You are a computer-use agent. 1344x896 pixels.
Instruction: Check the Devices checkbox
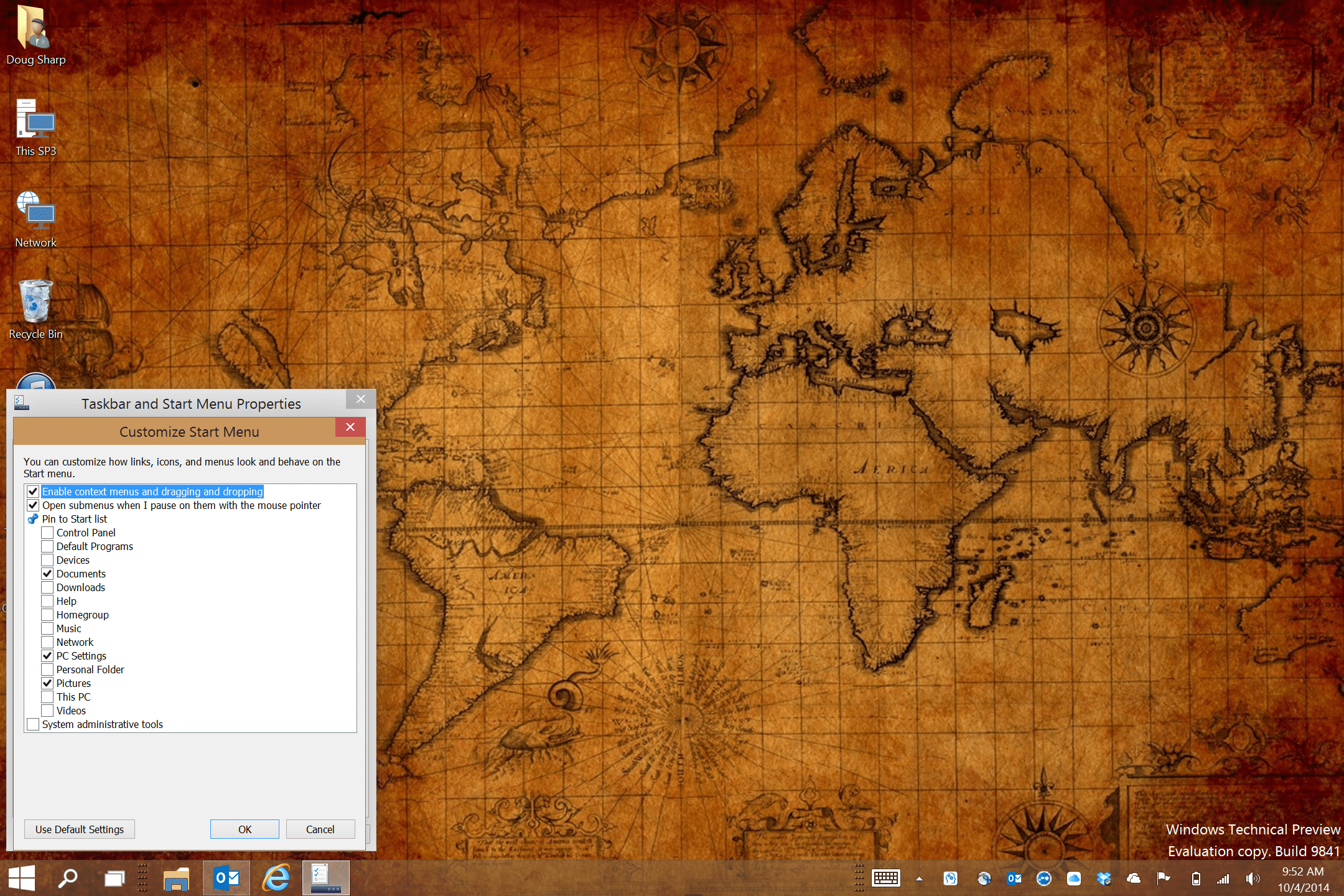click(x=47, y=560)
